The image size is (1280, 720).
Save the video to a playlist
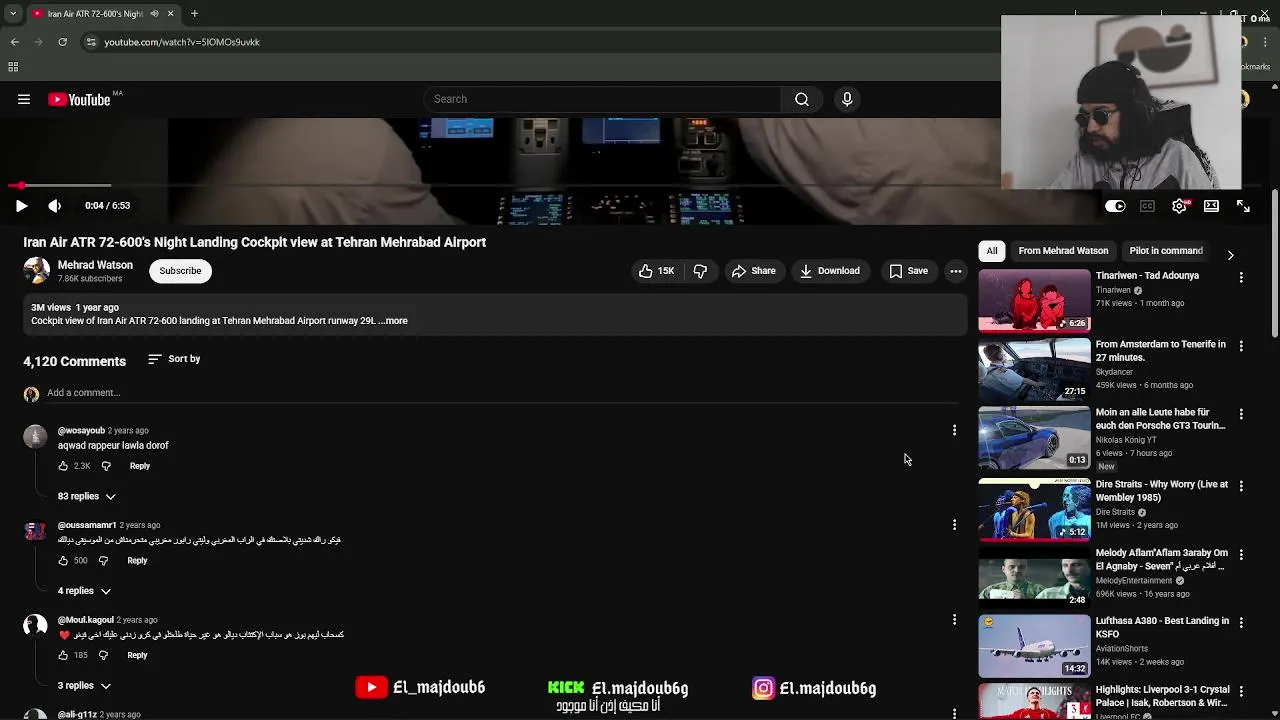[908, 271]
